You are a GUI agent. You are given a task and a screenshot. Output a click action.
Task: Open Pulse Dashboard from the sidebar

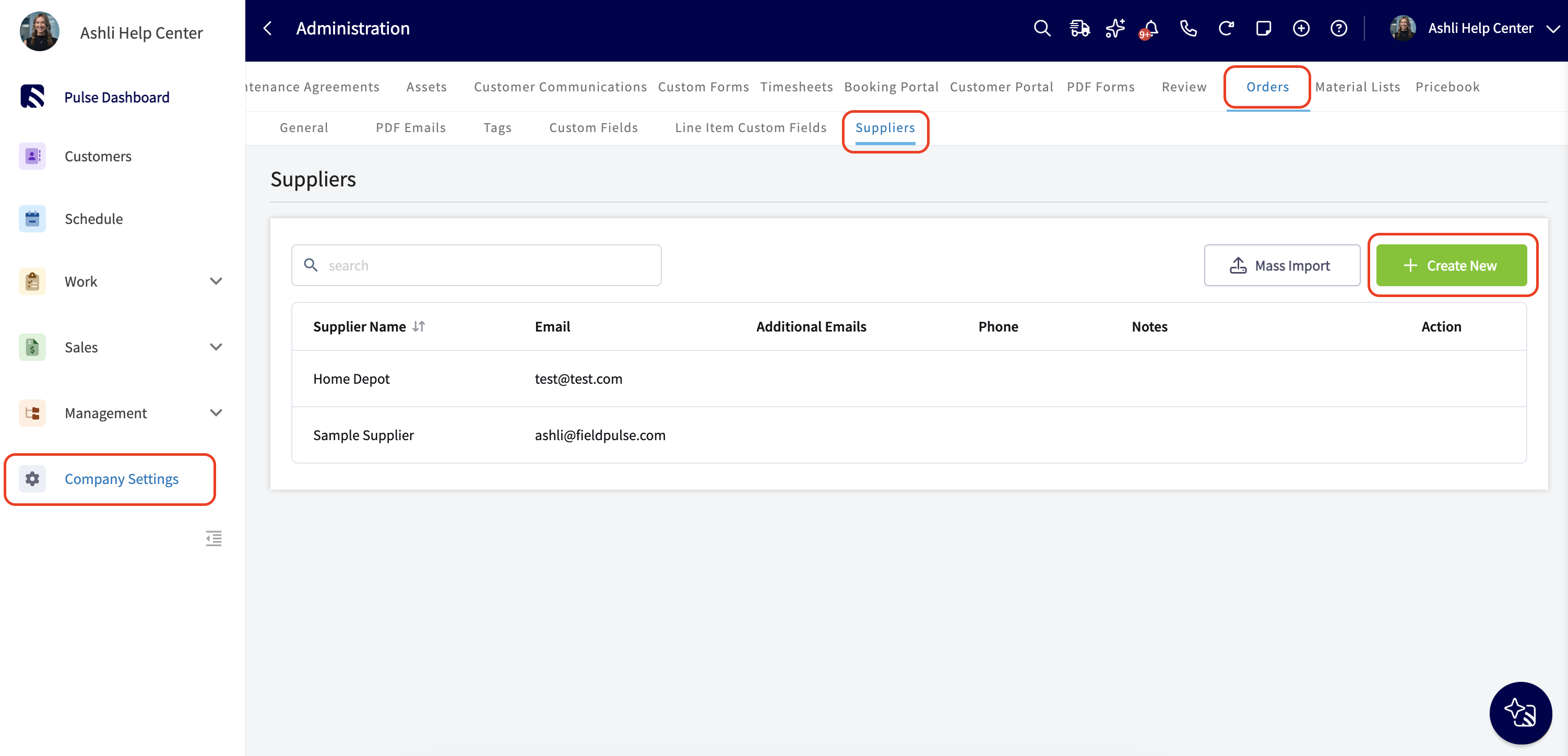(x=117, y=97)
